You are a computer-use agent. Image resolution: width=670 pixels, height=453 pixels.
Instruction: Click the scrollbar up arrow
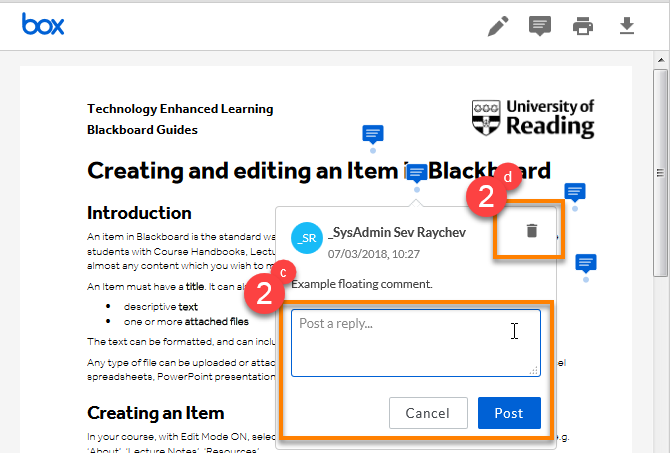point(661,60)
